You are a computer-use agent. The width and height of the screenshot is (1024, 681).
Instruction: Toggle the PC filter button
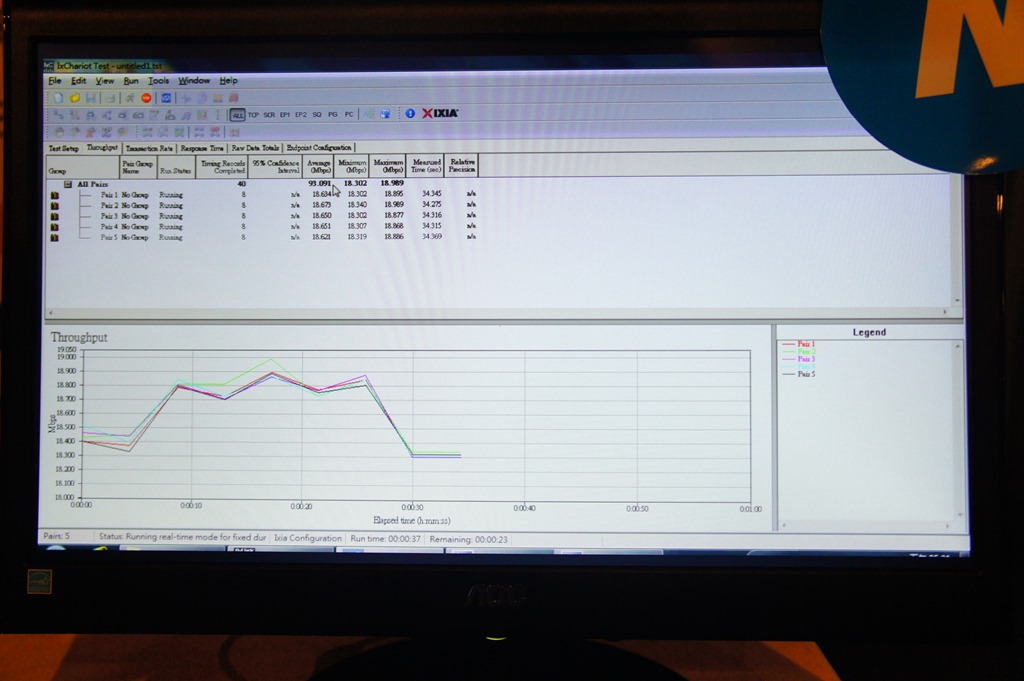click(x=349, y=115)
